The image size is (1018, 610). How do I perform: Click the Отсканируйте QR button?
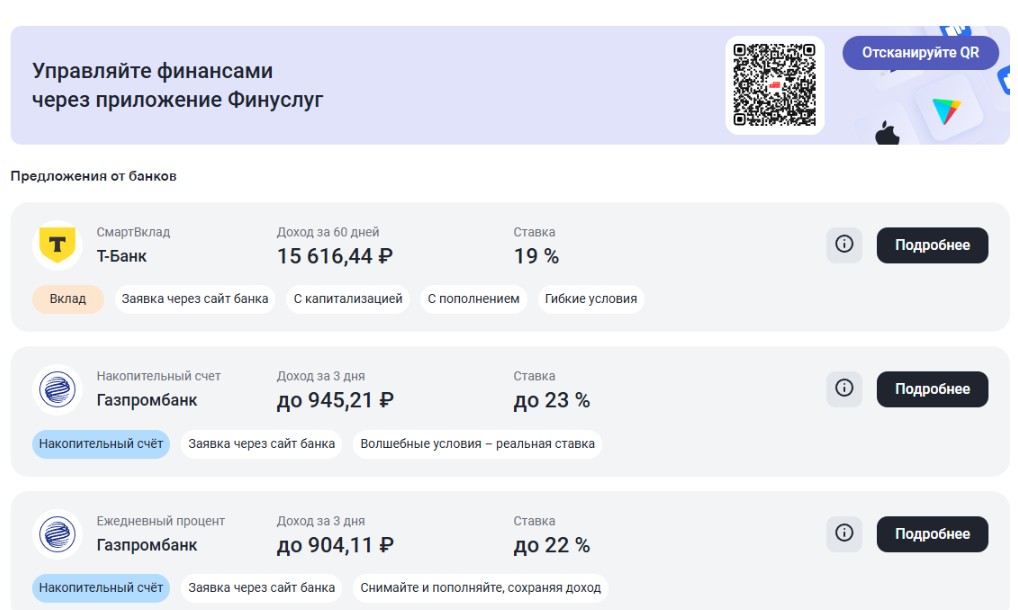coord(920,53)
